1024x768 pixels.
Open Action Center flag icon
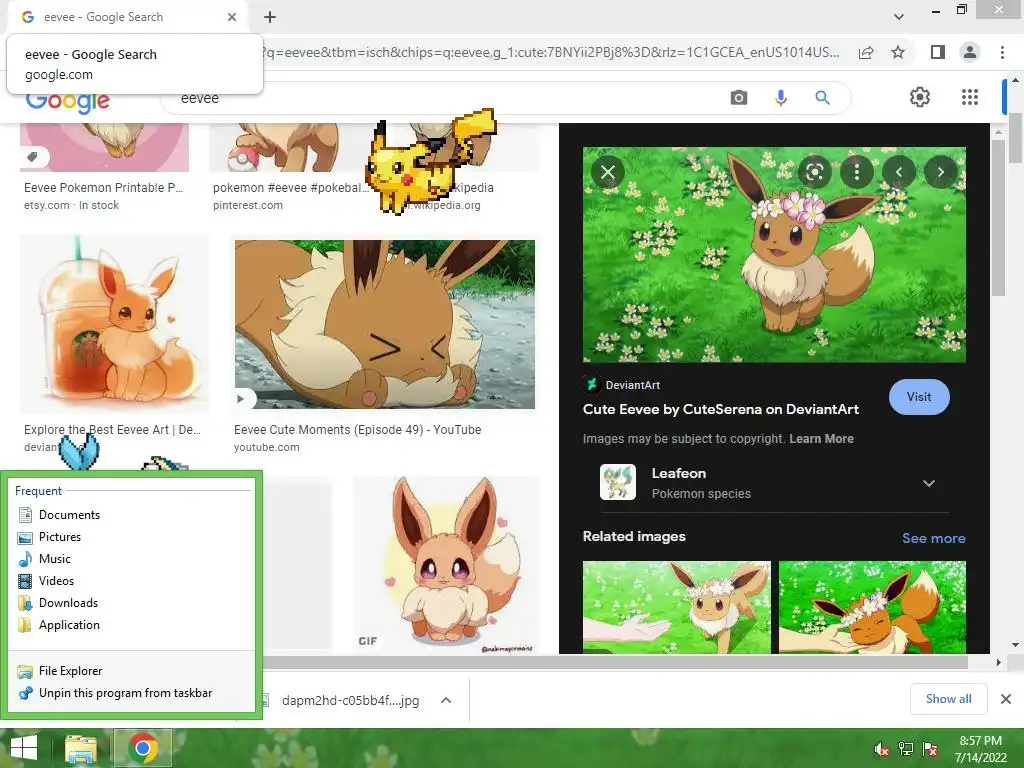tap(930, 749)
